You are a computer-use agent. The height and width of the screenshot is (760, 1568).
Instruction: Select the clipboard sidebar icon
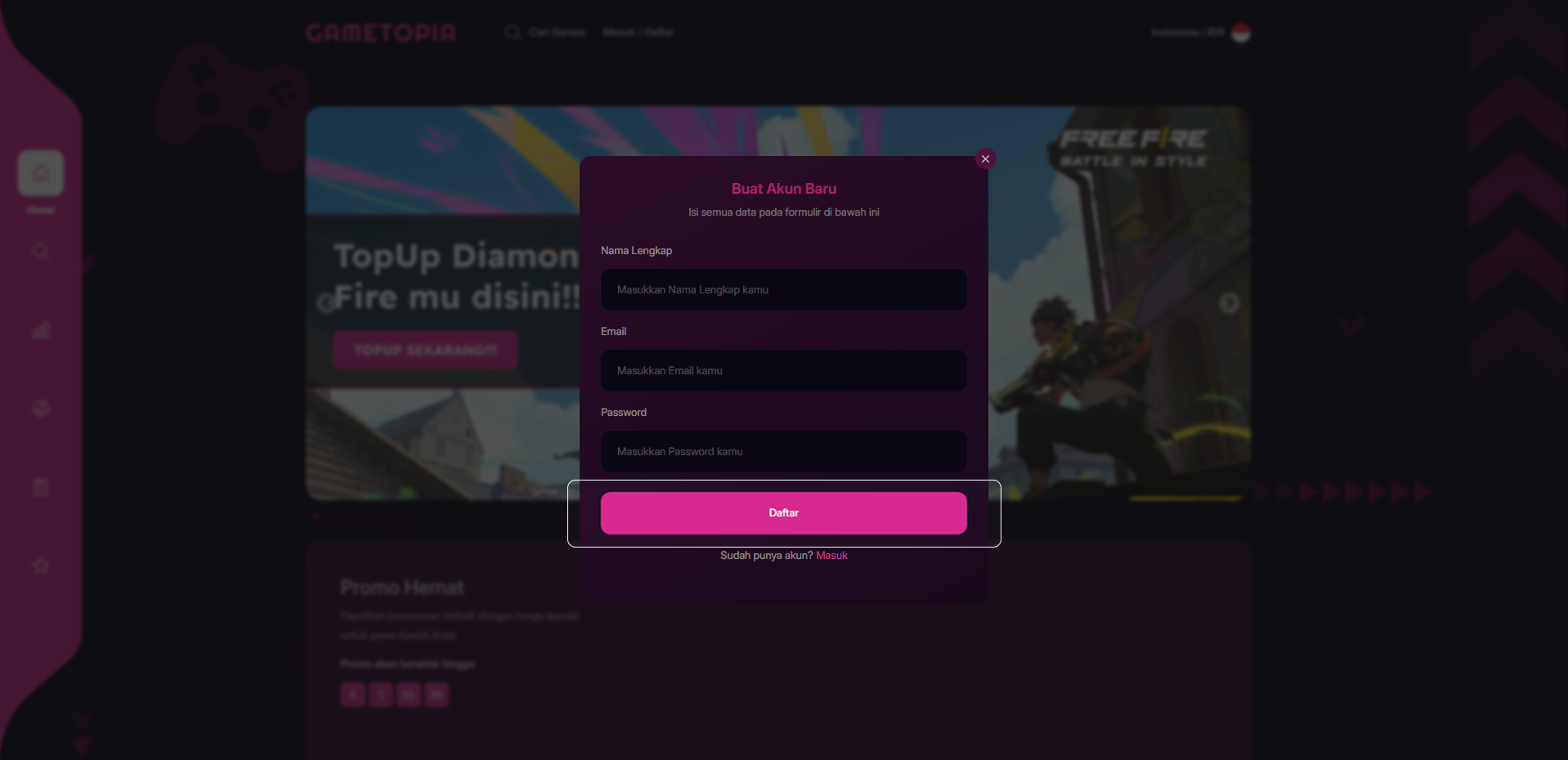(x=41, y=487)
